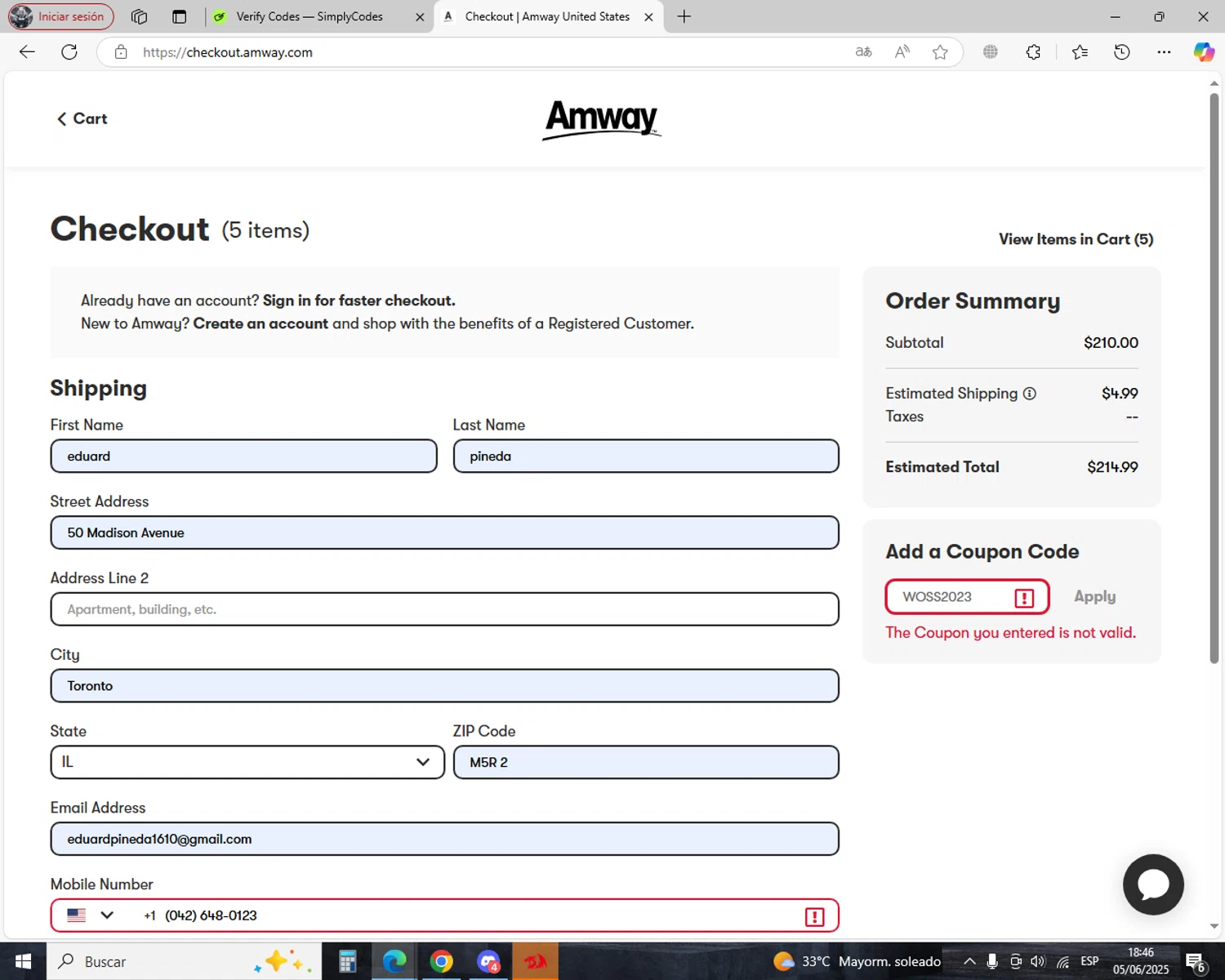Edit the City field
1225x980 pixels.
pyautogui.click(x=444, y=686)
